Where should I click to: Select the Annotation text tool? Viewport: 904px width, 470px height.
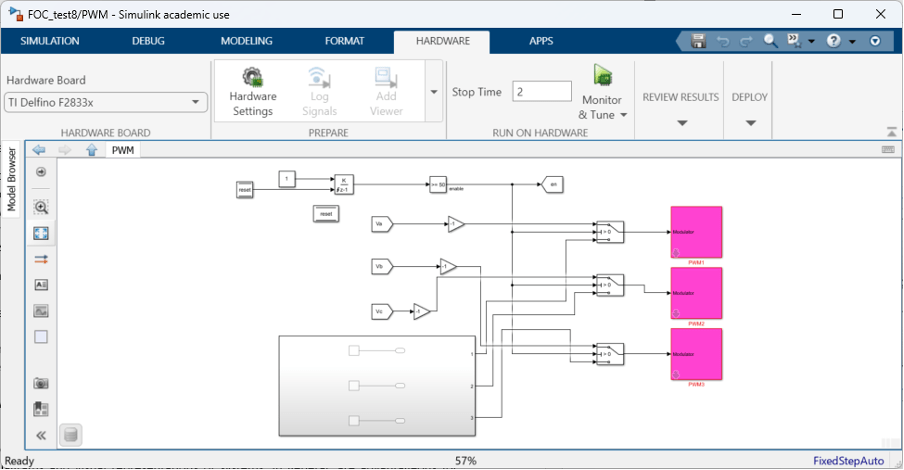[41, 285]
